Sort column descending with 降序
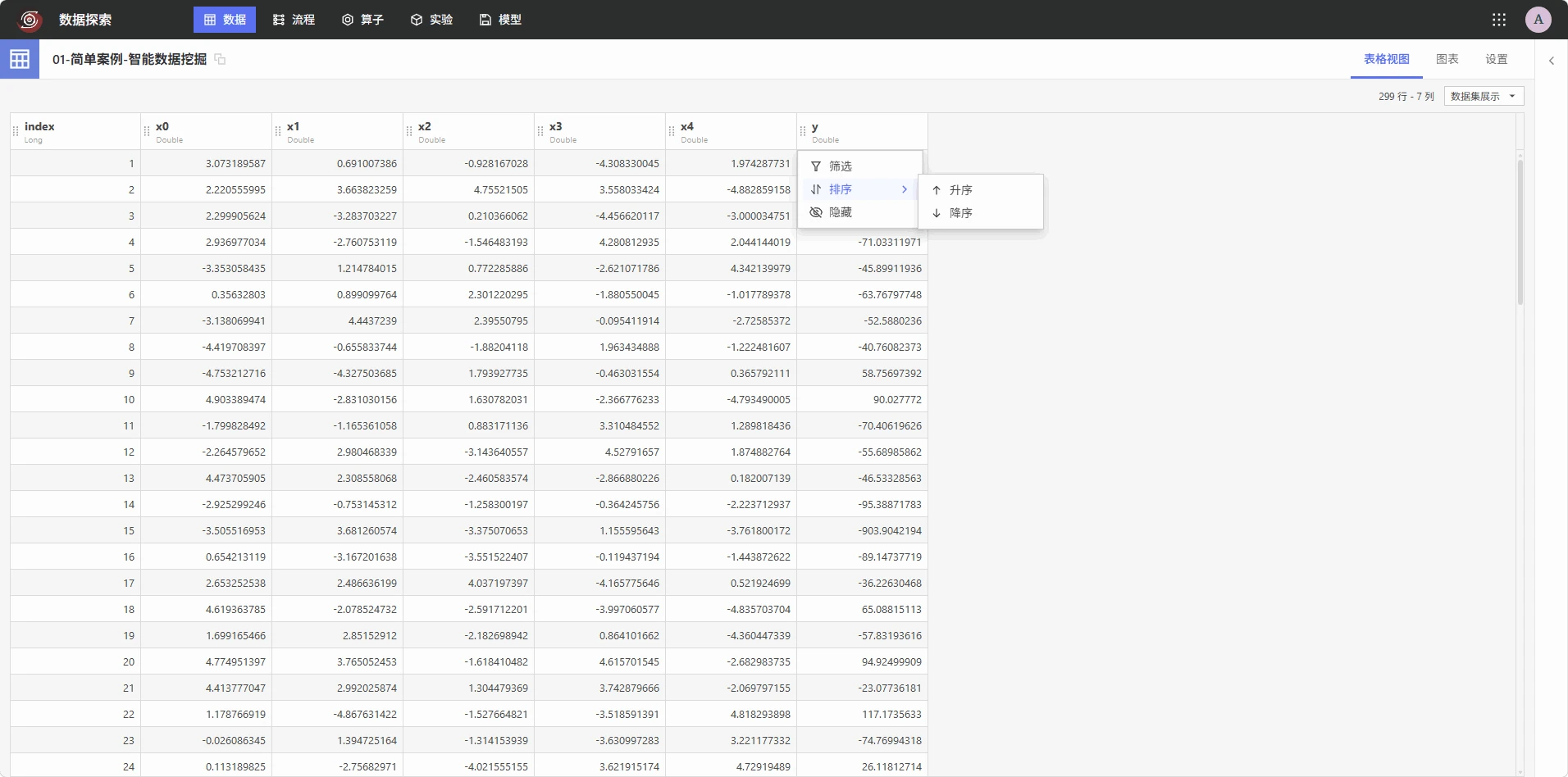1568x777 pixels. pyautogui.click(x=981, y=213)
